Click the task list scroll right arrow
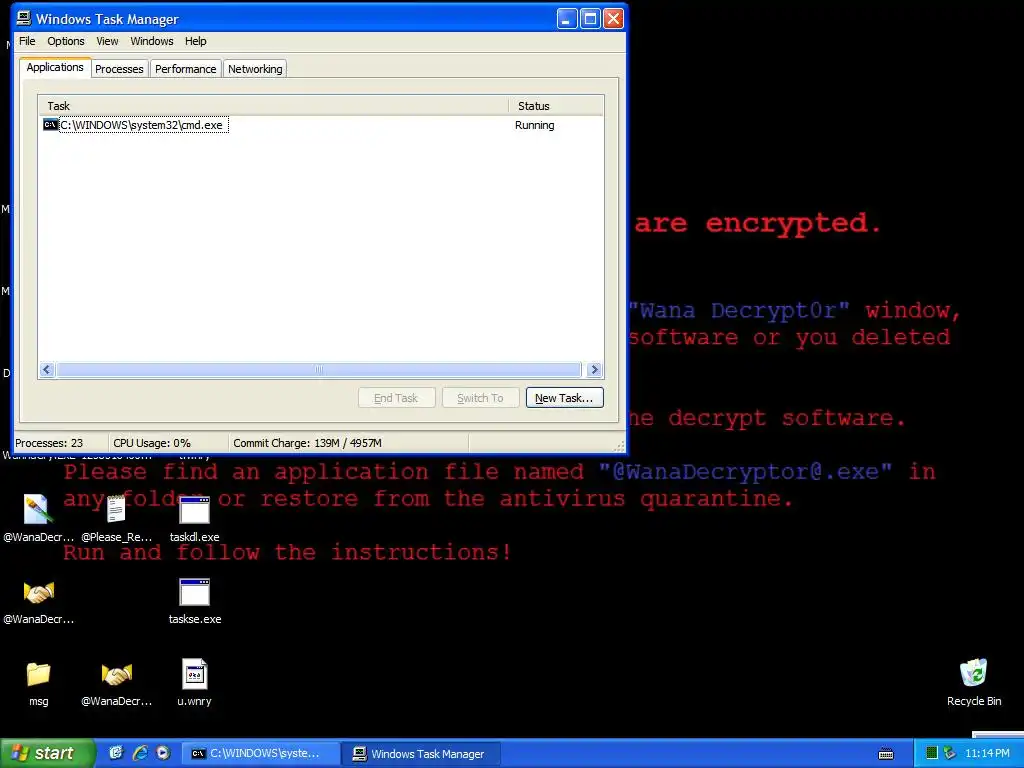 click(594, 370)
